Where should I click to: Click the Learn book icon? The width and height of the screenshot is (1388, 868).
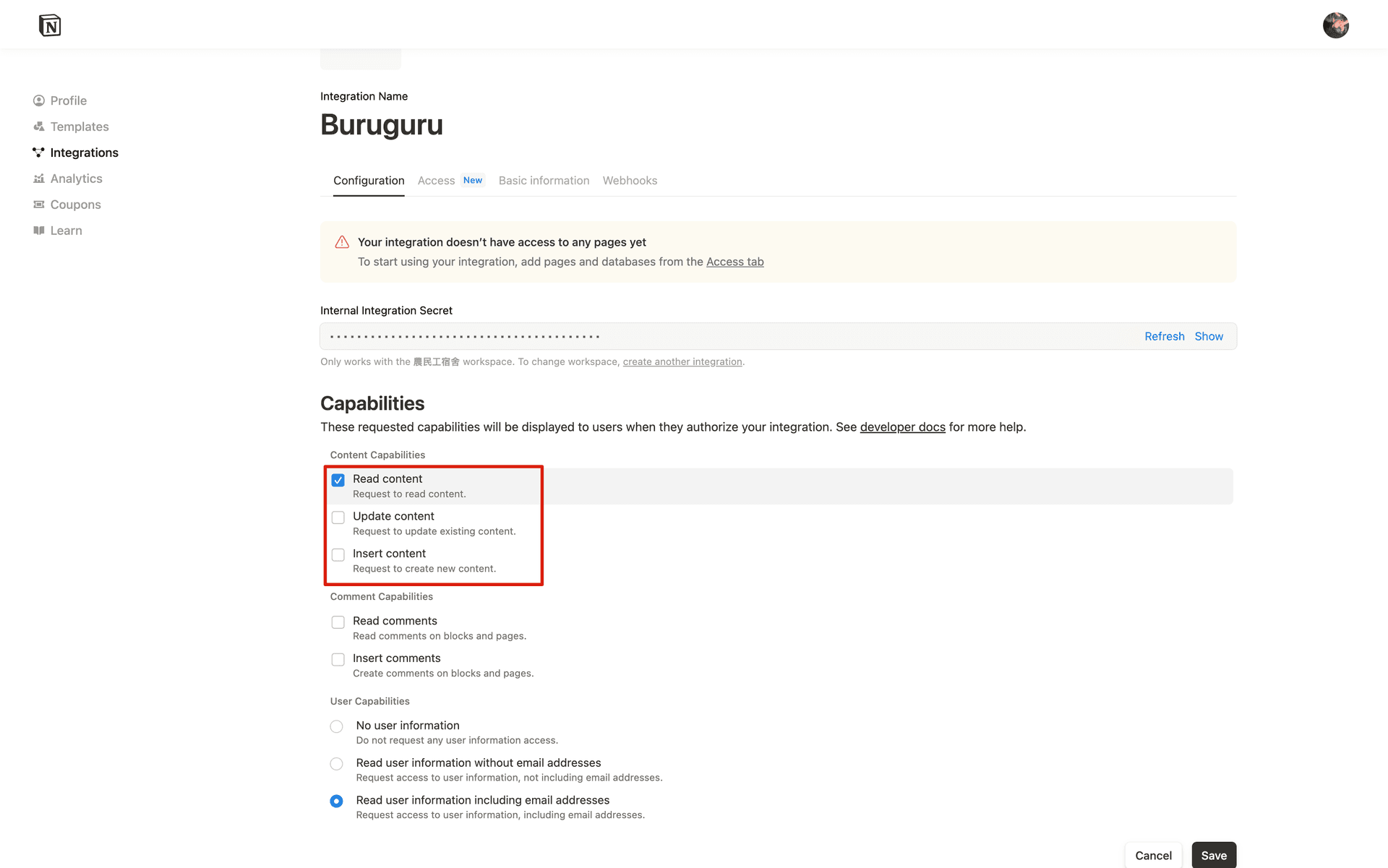click(x=39, y=231)
